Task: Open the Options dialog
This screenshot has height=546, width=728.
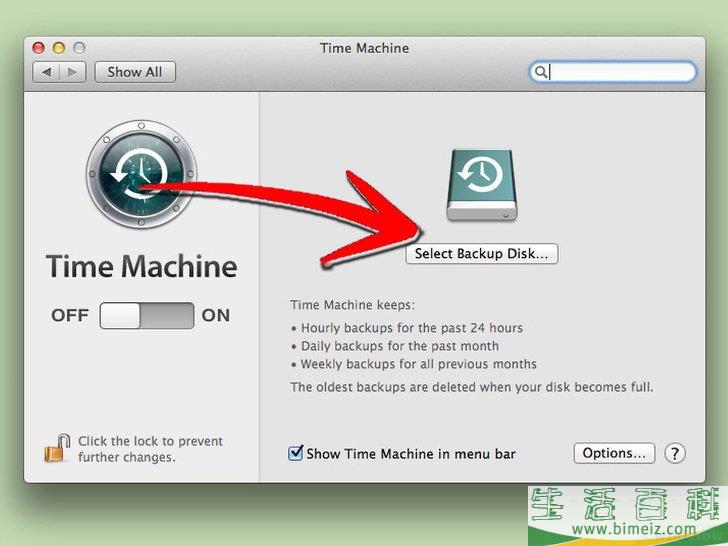Action: (614, 453)
